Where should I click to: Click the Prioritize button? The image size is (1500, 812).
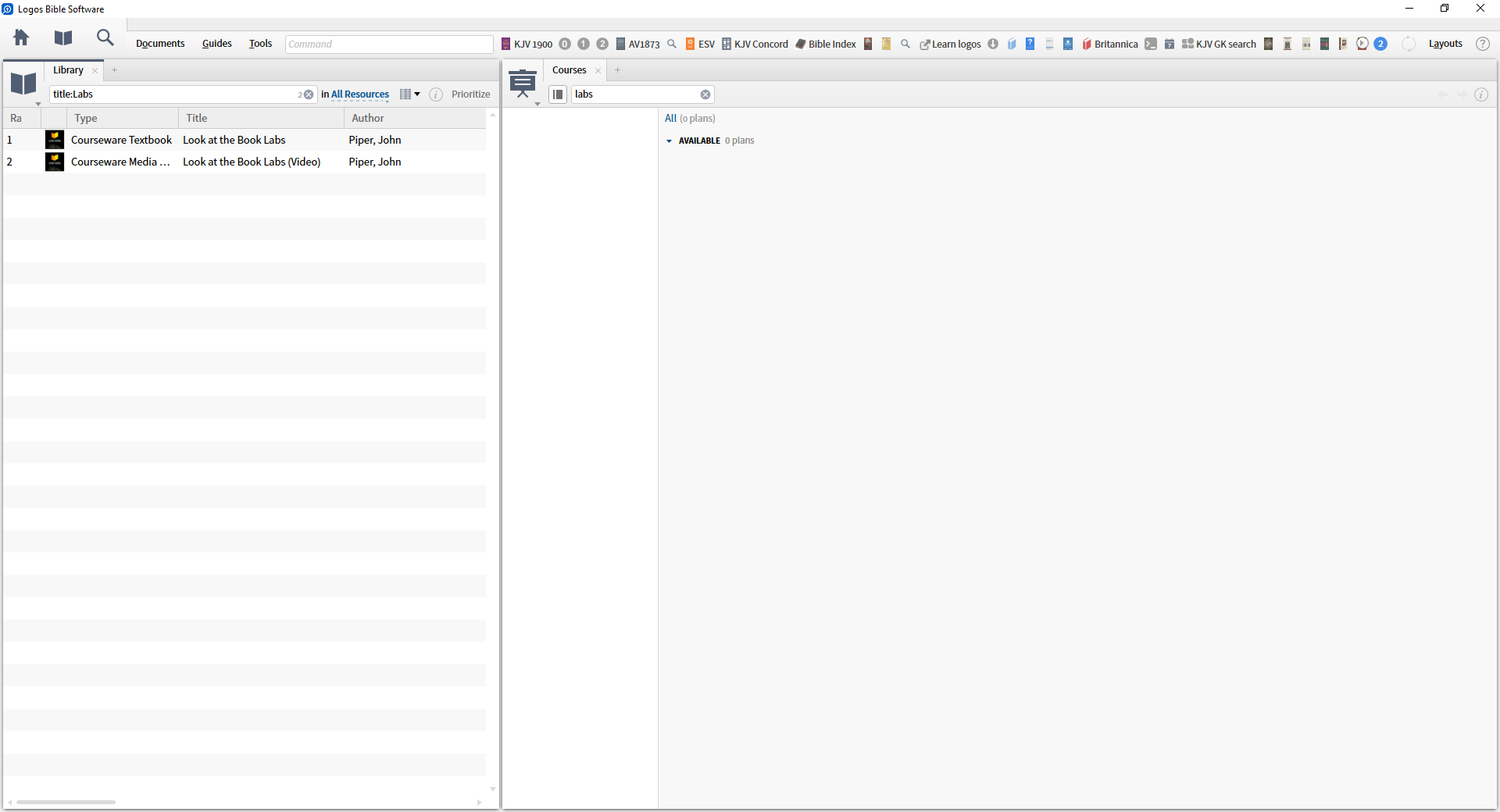coord(471,94)
